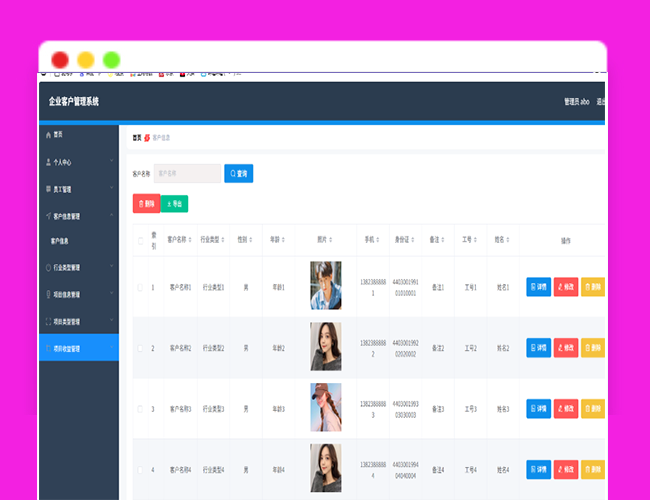Viewport: 650px width, 500px height.
Task: Click yellow 删除 for customer row 4
Action: (x=593, y=469)
